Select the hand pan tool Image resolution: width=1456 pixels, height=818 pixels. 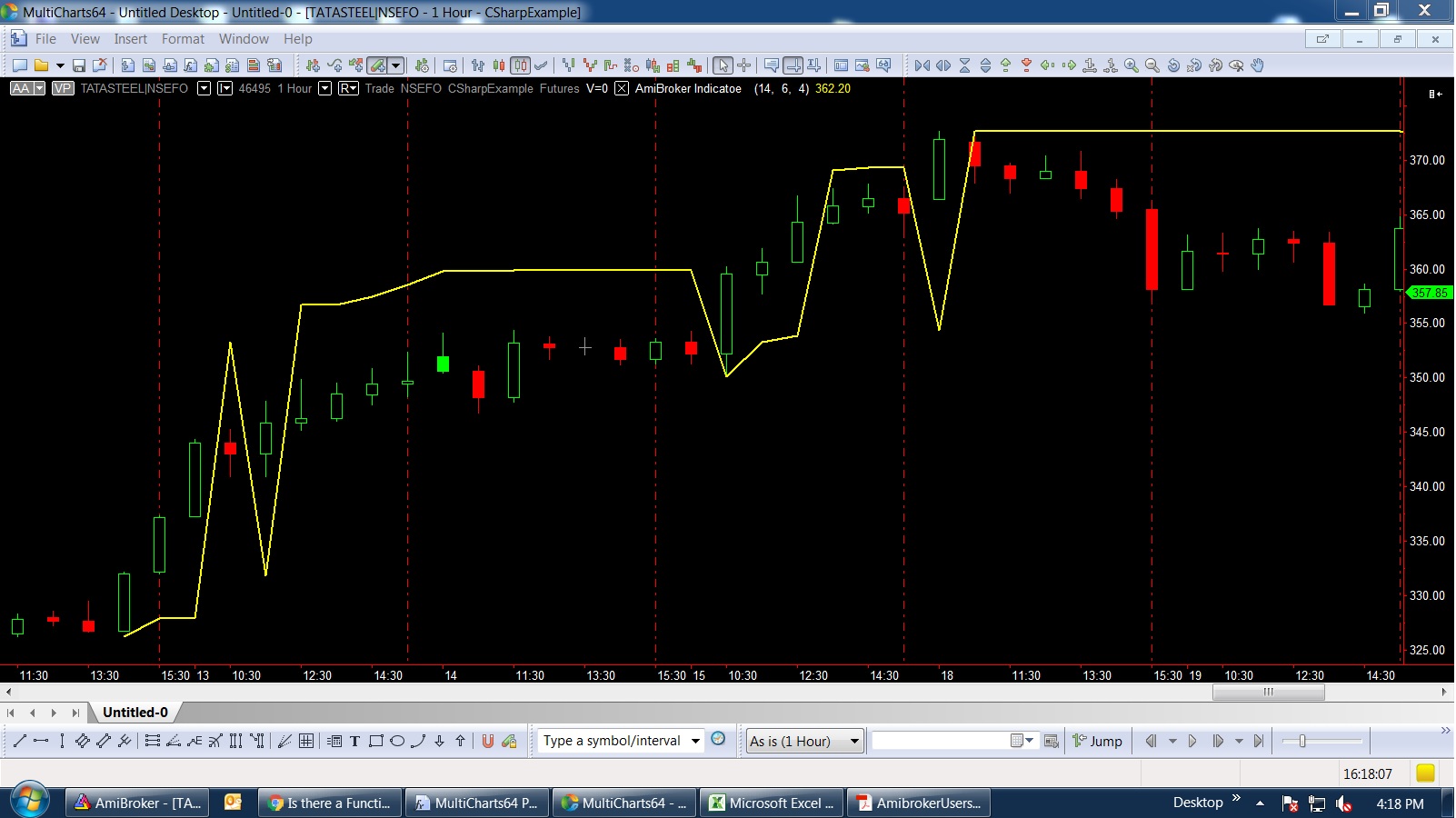coord(1257,65)
